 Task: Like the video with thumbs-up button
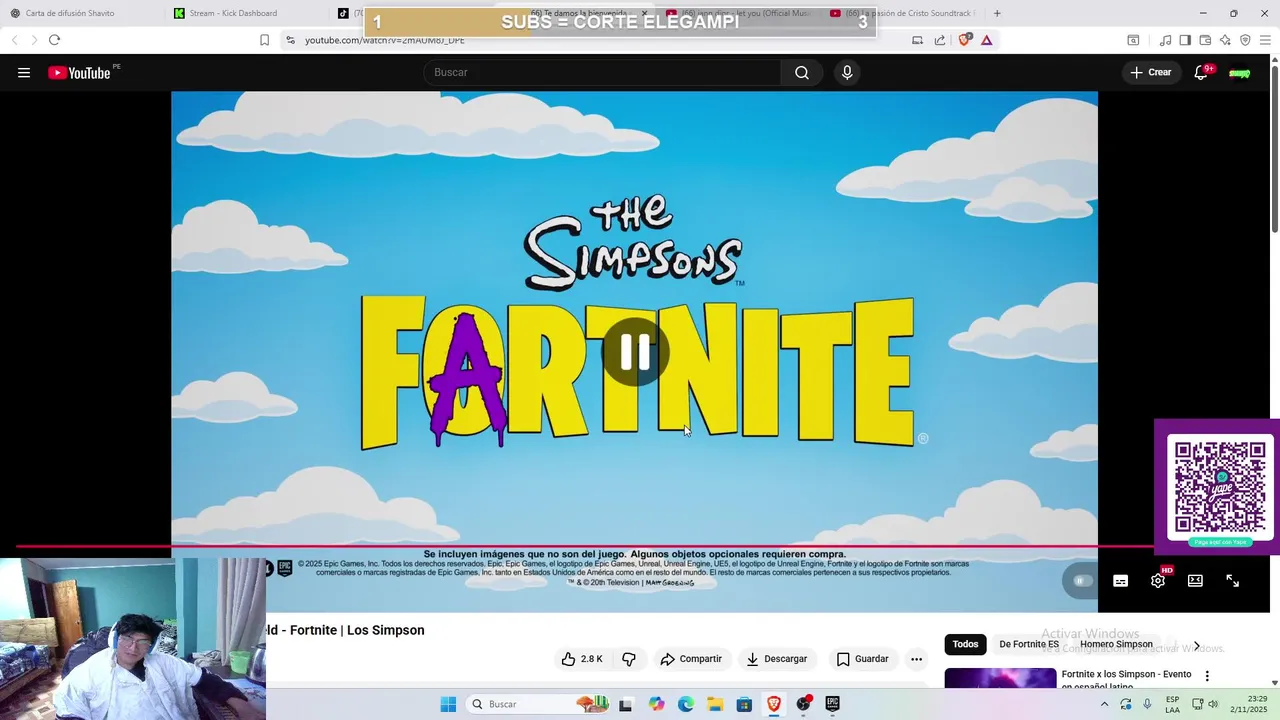pos(582,659)
